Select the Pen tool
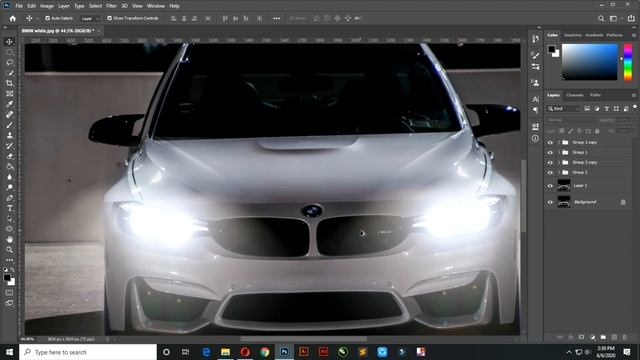Image resolution: width=640 pixels, height=360 pixels. point(9,198)
